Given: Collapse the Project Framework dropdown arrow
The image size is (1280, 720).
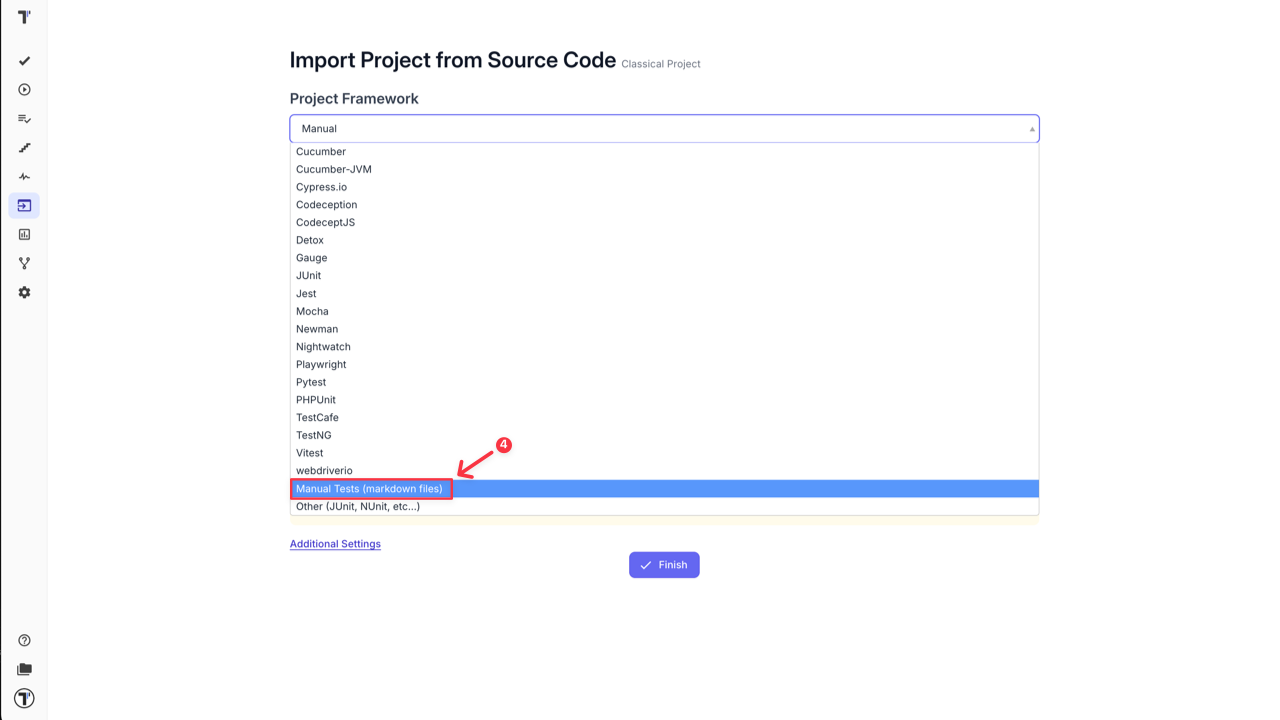Looking at the screenshot, I should [1031, 128].
